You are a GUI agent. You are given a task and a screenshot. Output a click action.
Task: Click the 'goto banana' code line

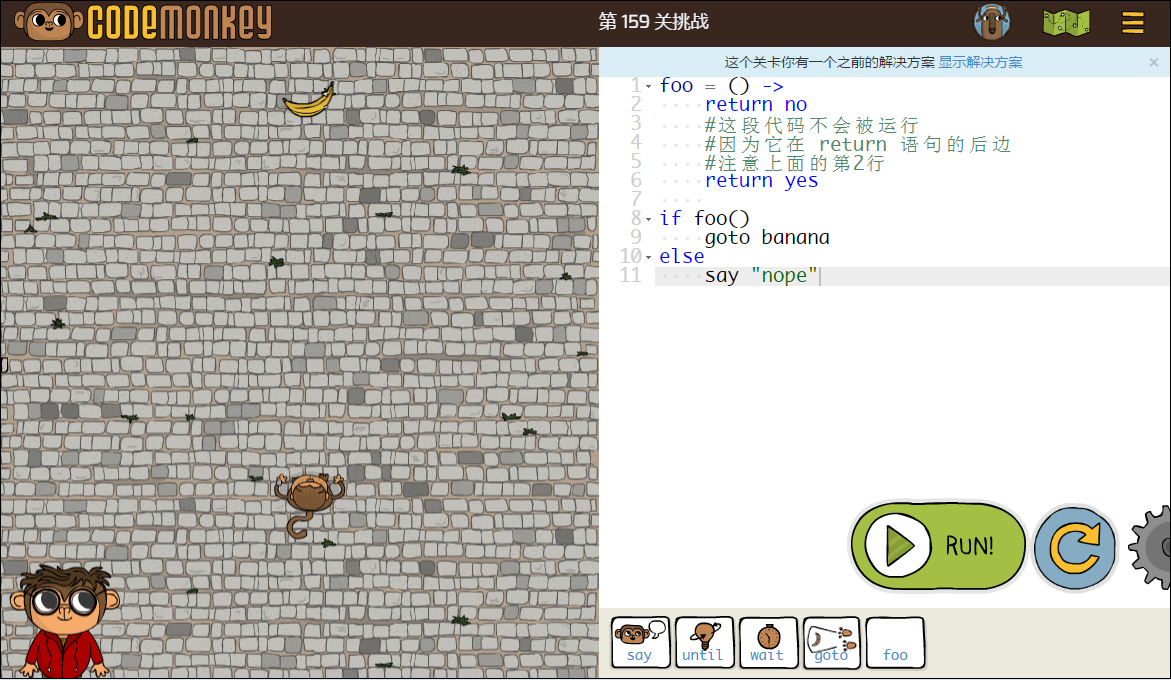(767, 237)
